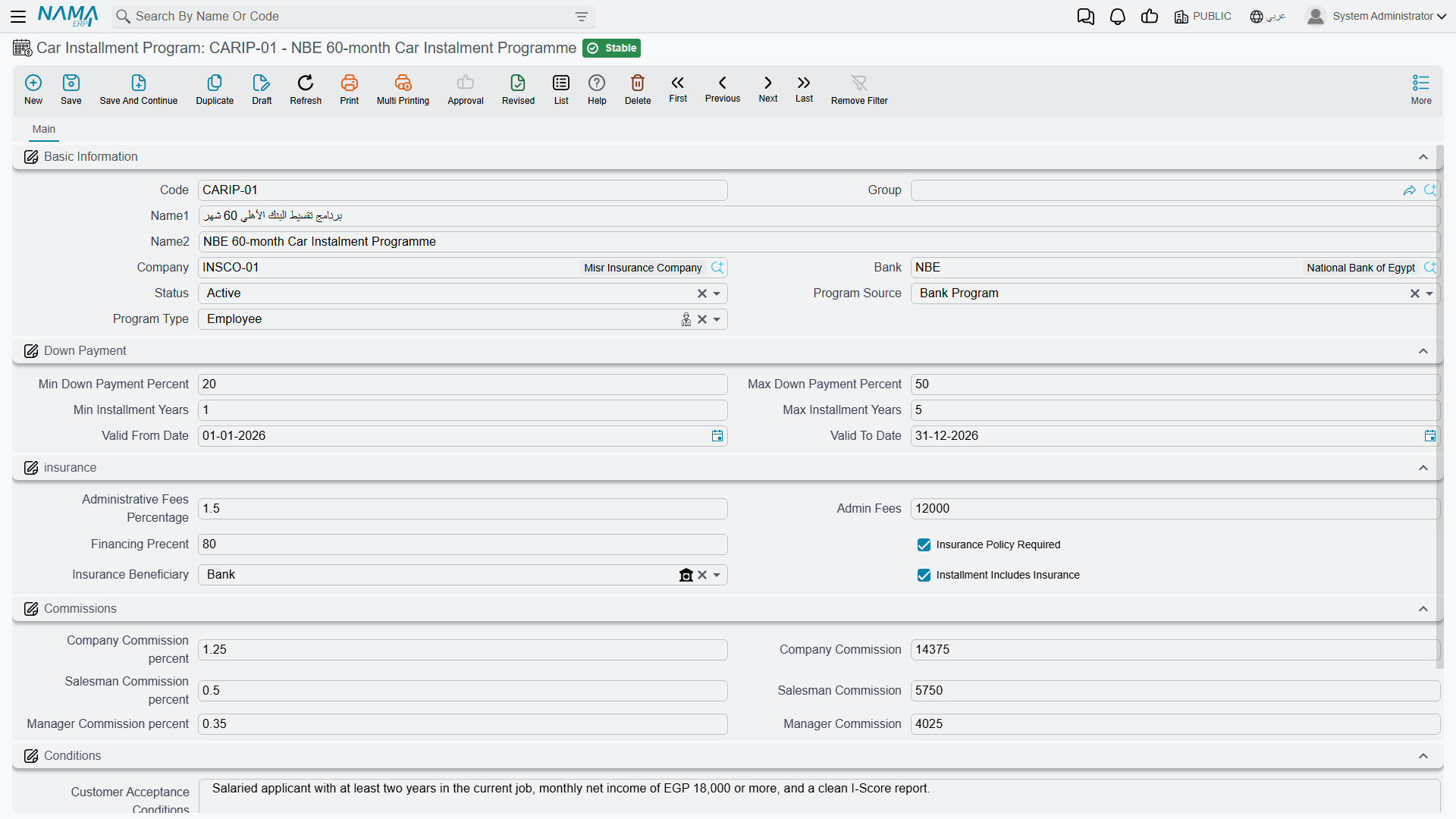
Task: Open the More actions menu
Action: [1421, 89]
